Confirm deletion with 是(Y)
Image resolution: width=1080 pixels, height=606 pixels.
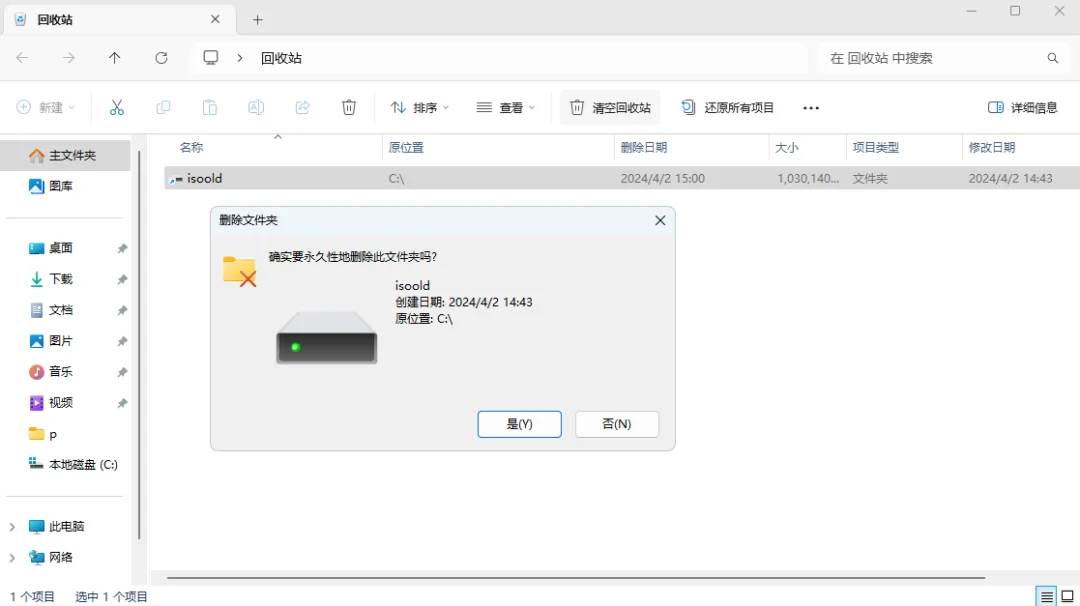click(x=519, y=424)
